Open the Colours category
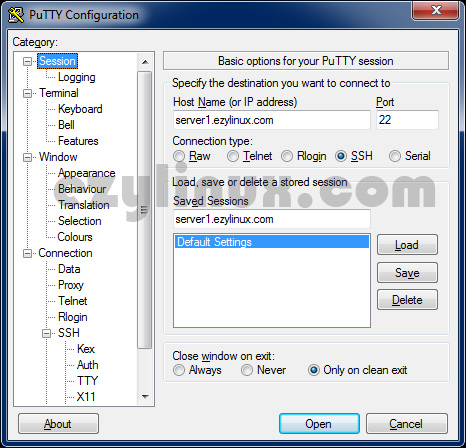The height and width of the screenshot is (448, 466). (x=75, y=237)
